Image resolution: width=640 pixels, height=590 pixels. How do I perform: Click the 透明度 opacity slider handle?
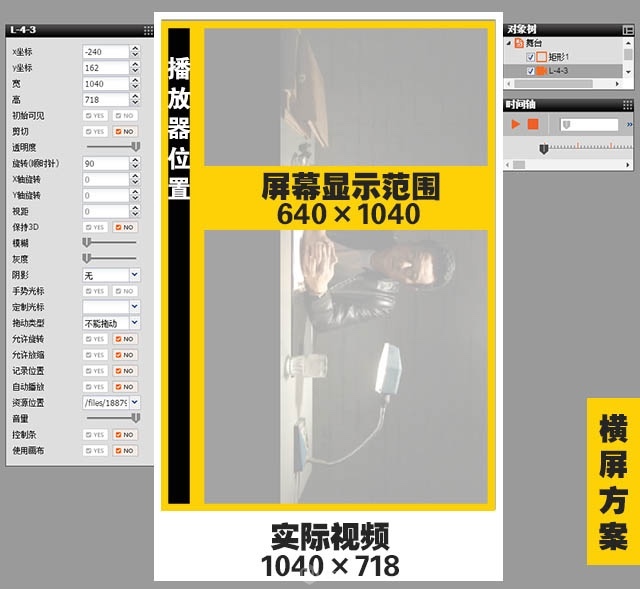[135, 146]
